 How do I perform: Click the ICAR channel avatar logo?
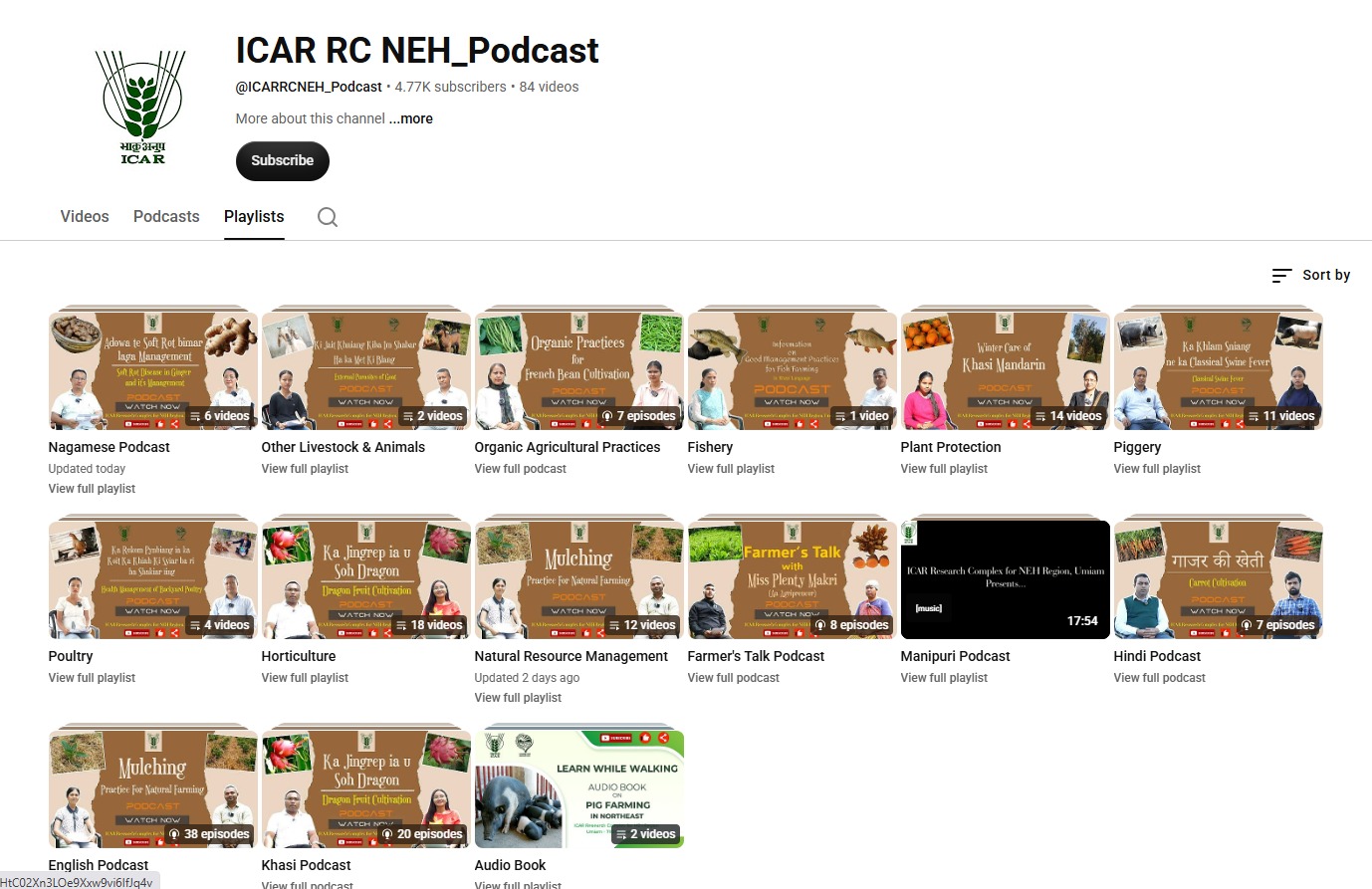coord(143,106)
